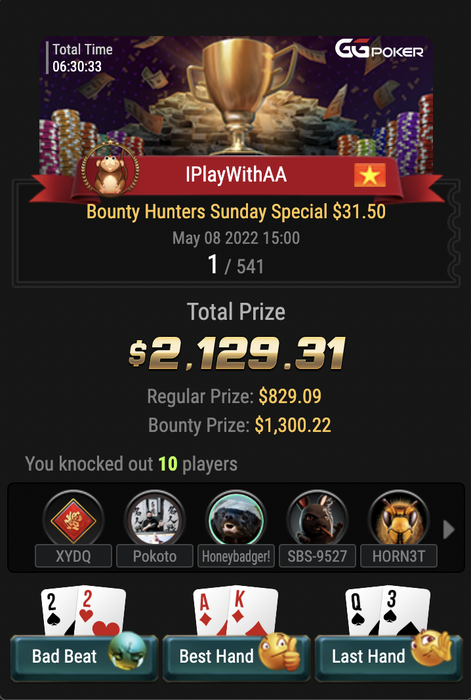471x700 pixels.
Task: Click the HORN3T name label
Action: click(x=399, y=556)
